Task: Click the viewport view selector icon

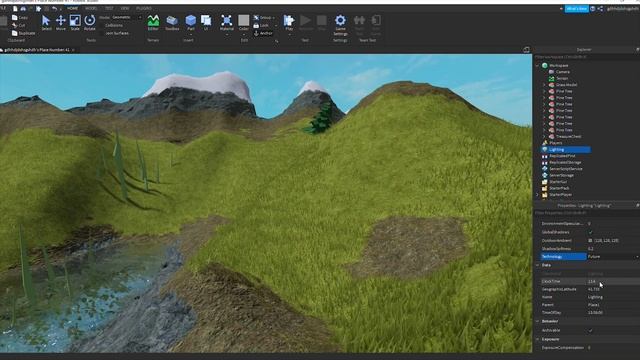Action: 526,50
